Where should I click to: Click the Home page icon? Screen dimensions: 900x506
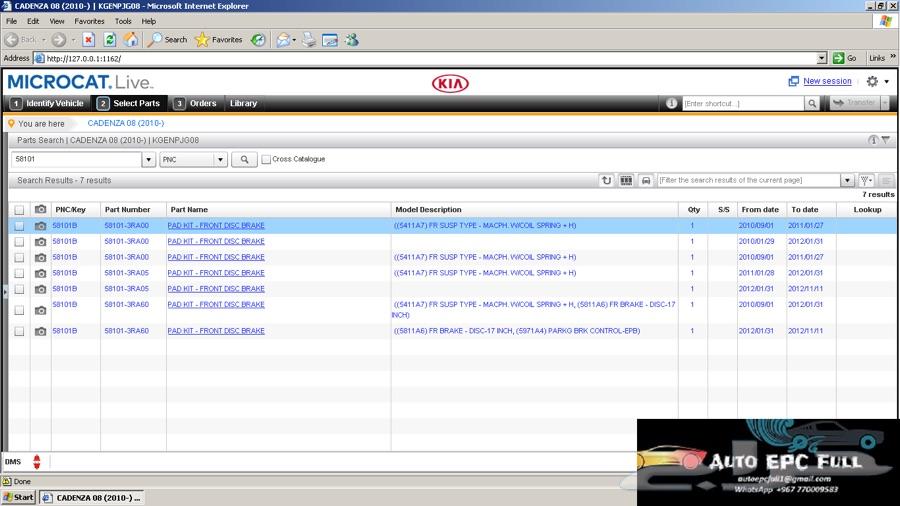[131, 40]
